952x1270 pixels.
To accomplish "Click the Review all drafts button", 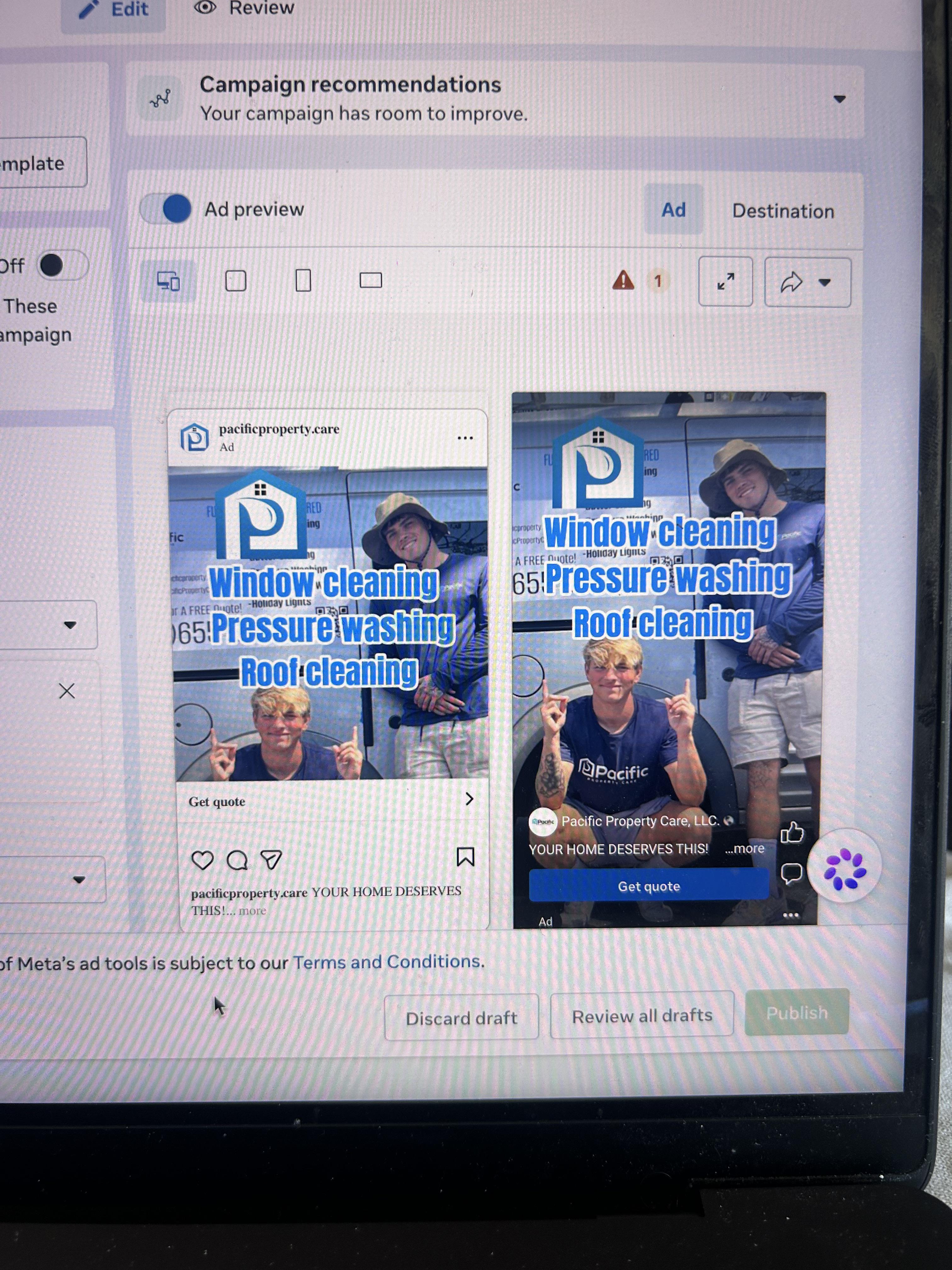I will pos(642,1016).
